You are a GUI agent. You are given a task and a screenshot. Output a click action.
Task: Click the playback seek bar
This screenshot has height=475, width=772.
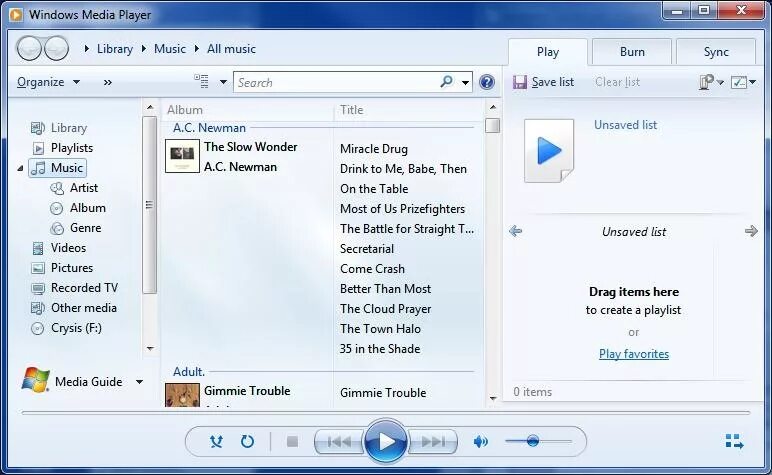(386, 412)
